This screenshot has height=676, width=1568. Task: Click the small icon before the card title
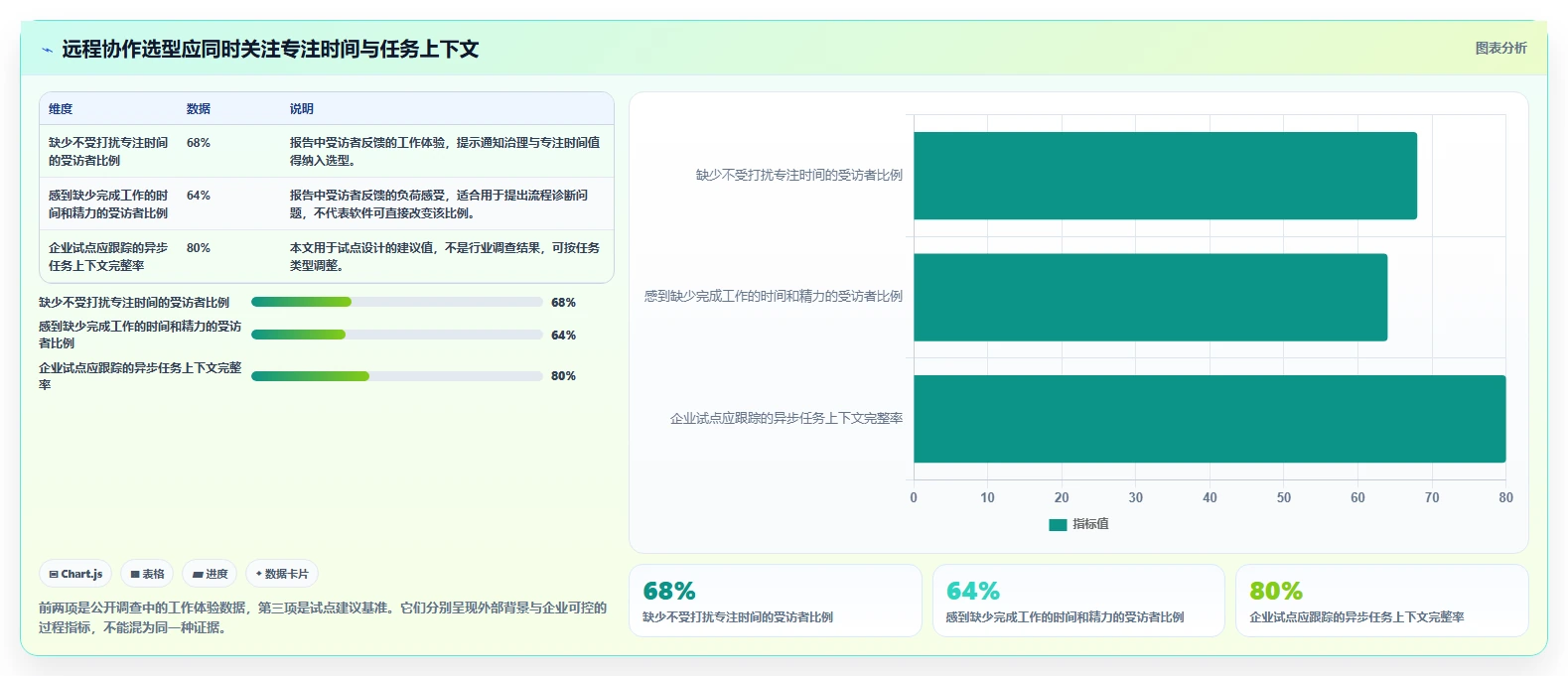pos(47,50)
